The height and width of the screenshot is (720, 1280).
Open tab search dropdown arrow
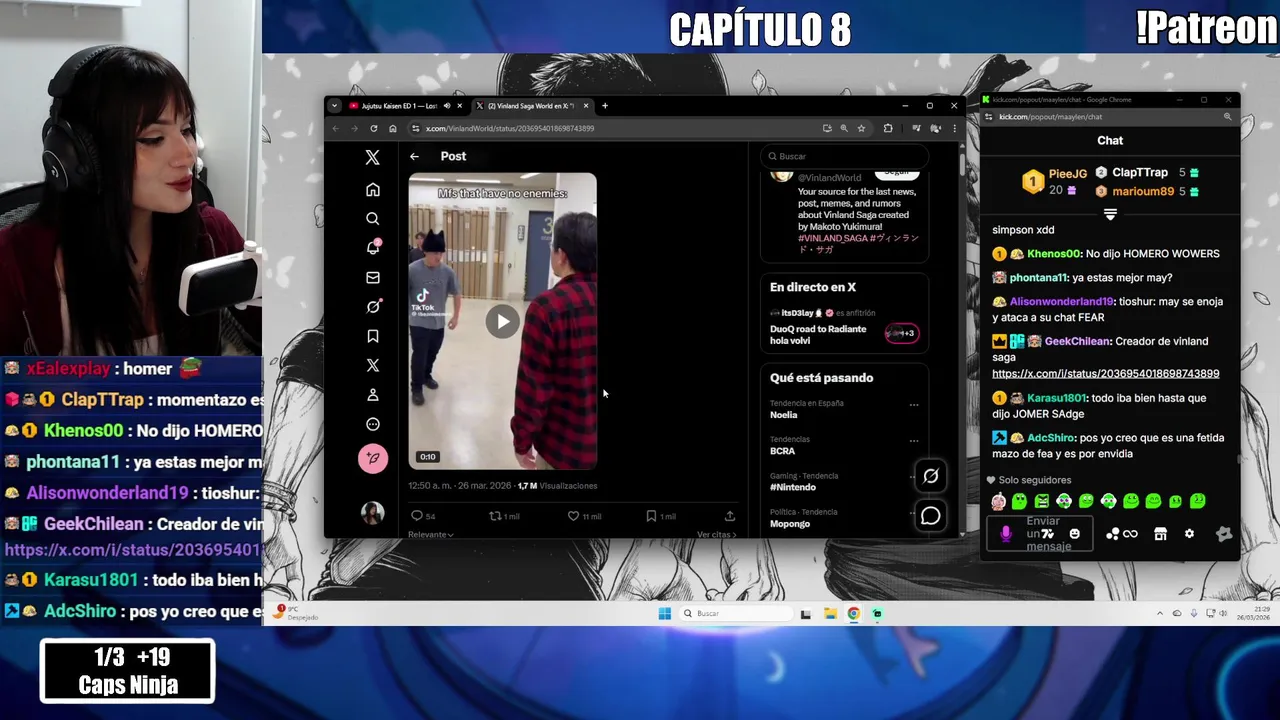click(x=334, y=106)
